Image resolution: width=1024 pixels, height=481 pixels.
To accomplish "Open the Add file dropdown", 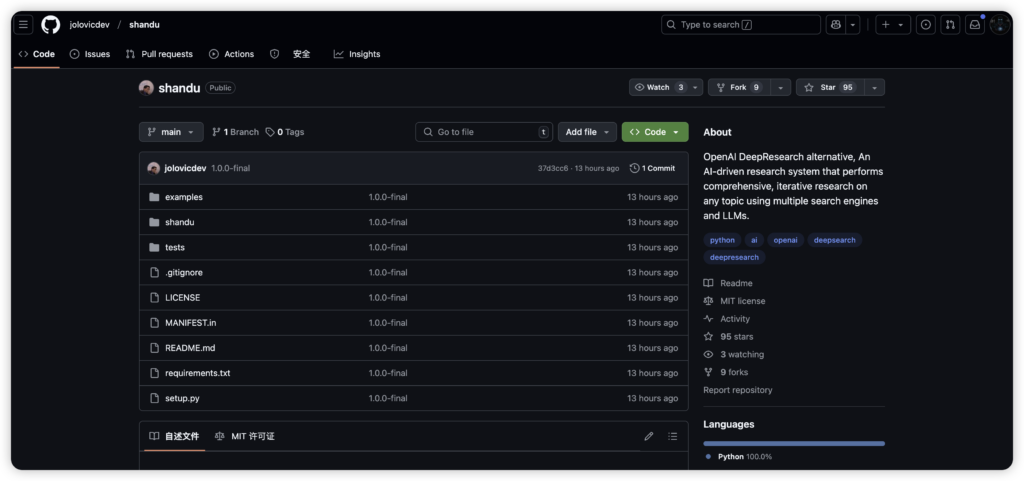I will (x=587, y=132).
